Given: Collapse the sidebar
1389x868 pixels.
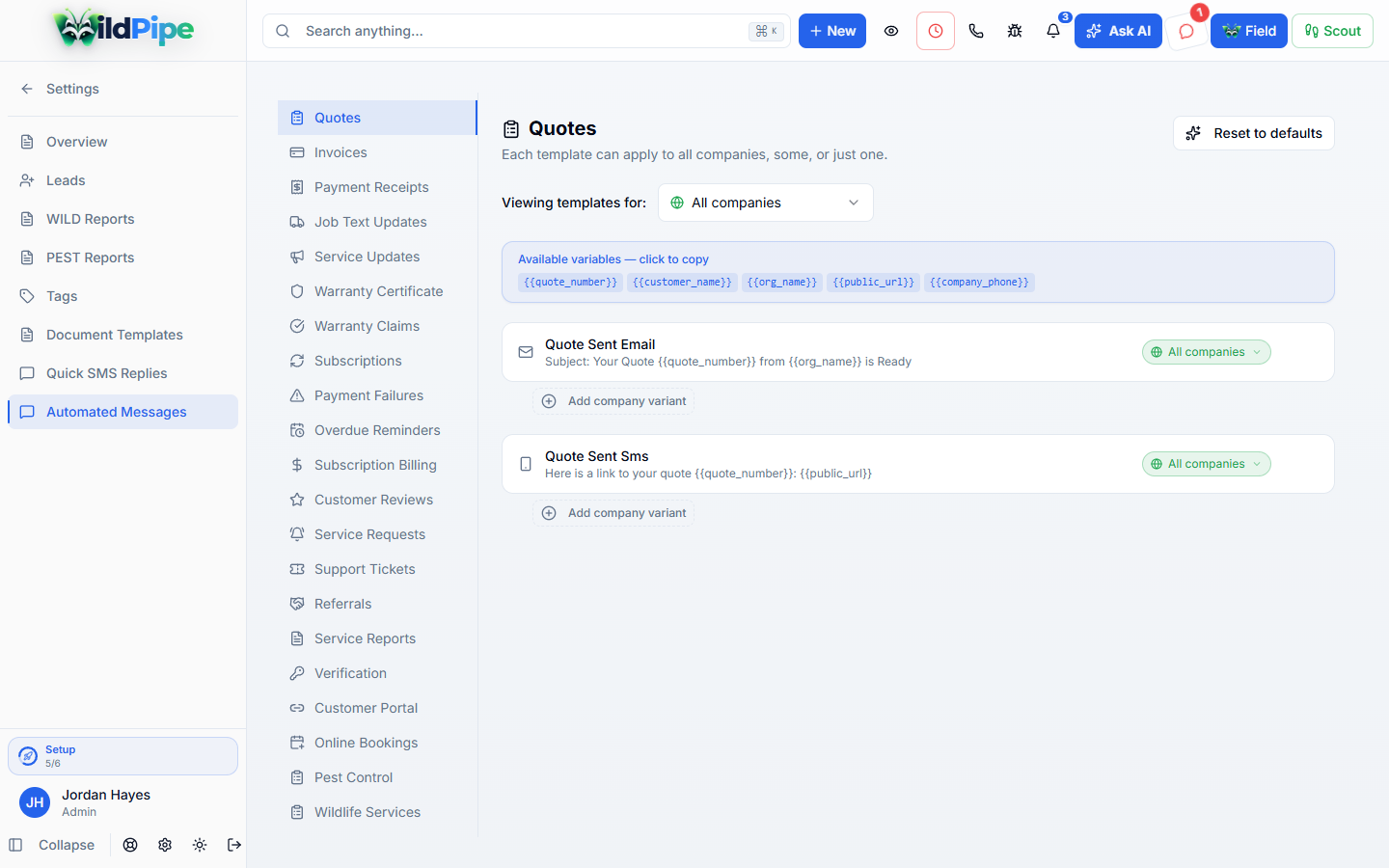Looking at the screenshot, I should click(52, 845).
